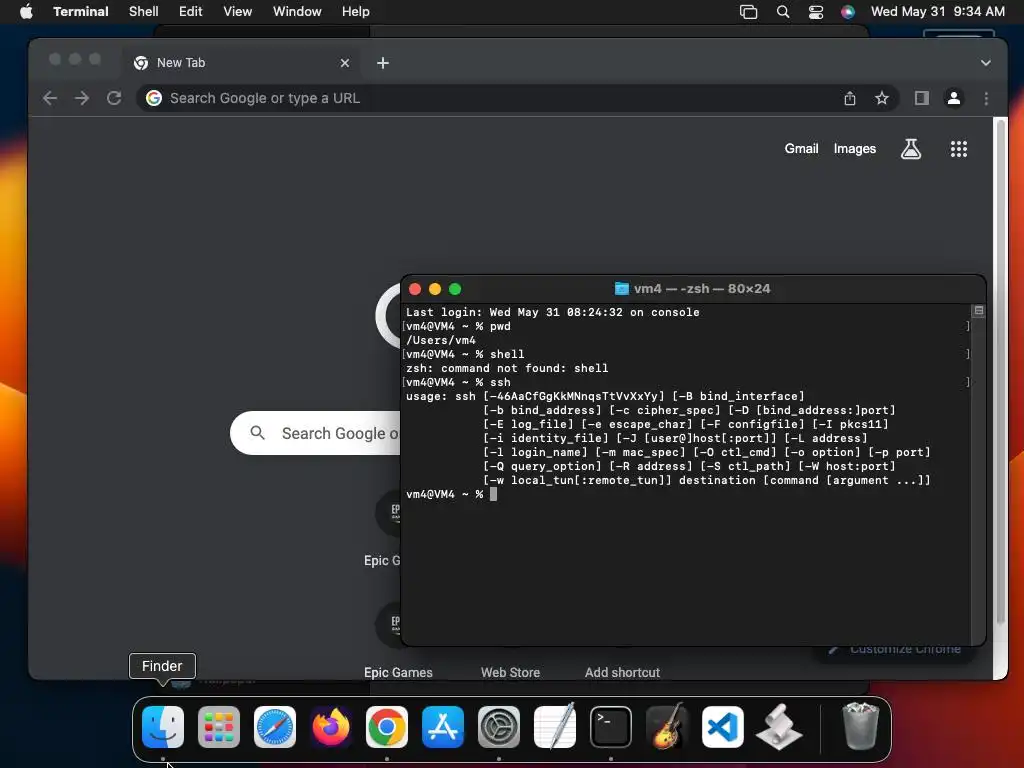1024x768 pixels.
Task: Open Chrome side panel icon
Action: (x=921, y=98)
